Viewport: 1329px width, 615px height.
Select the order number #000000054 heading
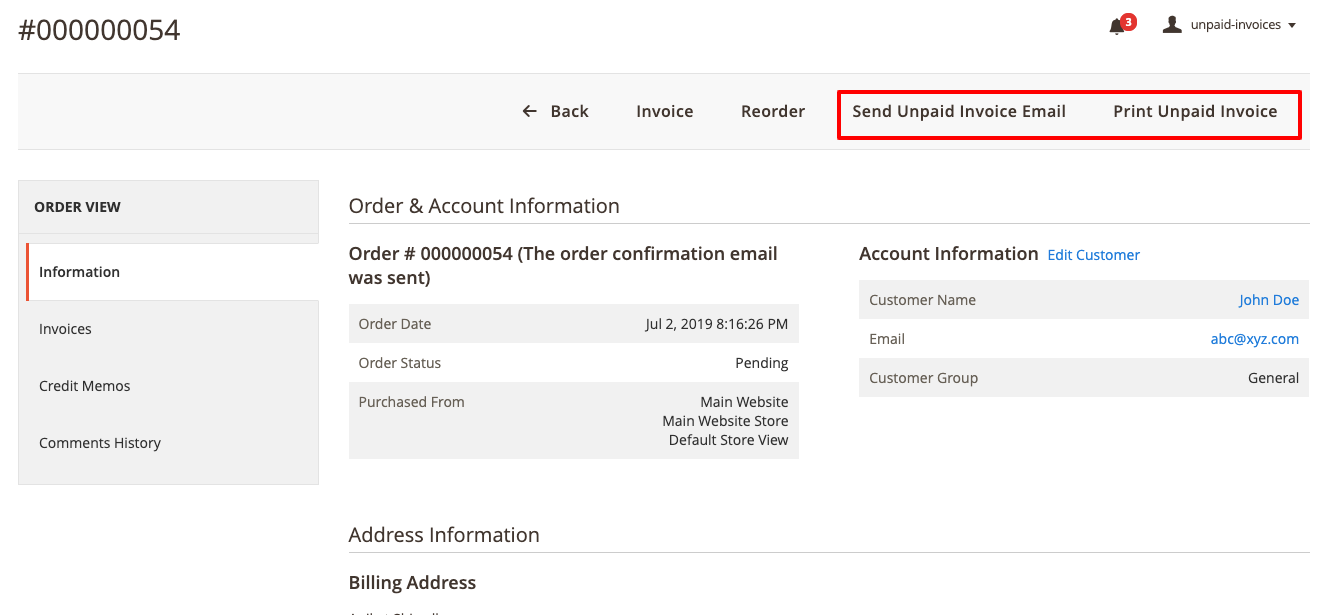point(98,30)
